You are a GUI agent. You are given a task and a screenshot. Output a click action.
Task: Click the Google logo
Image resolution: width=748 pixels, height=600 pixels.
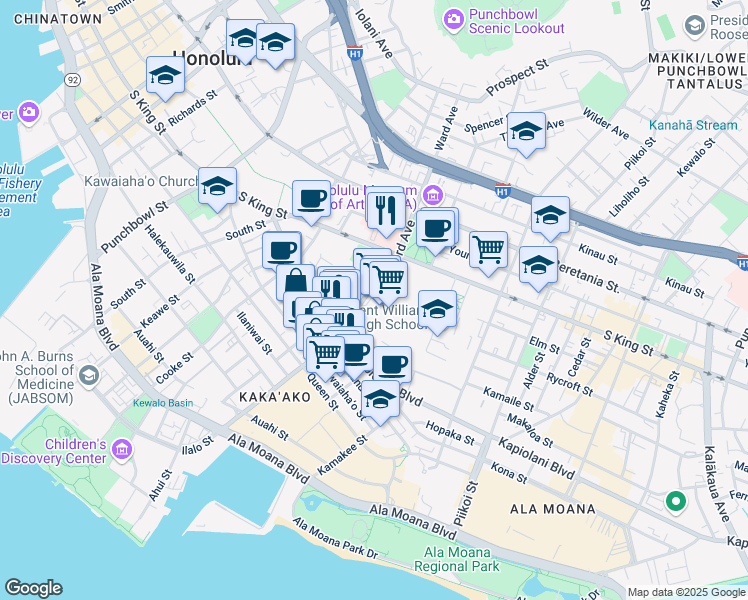[x=34, y=588]
